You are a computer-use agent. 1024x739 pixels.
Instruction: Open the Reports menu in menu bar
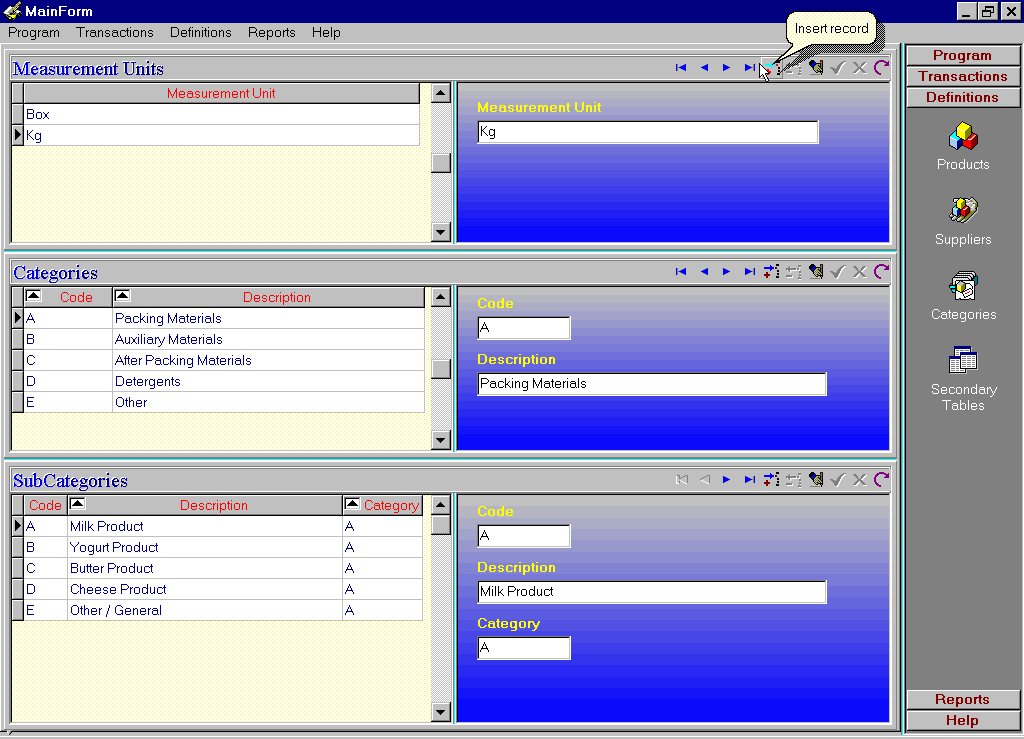pyautogui.click(x=272, y=32)
